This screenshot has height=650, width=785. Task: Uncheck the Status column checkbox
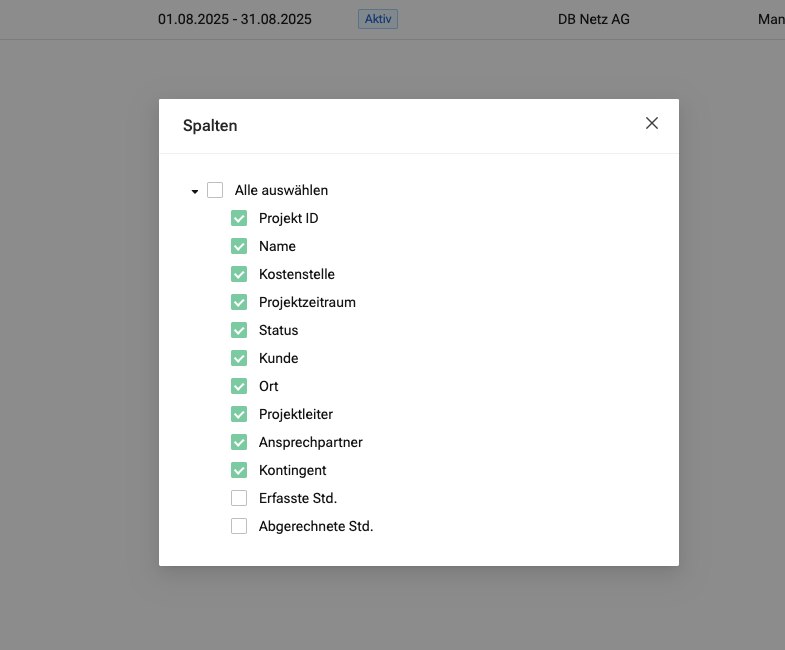pos(239,330)
